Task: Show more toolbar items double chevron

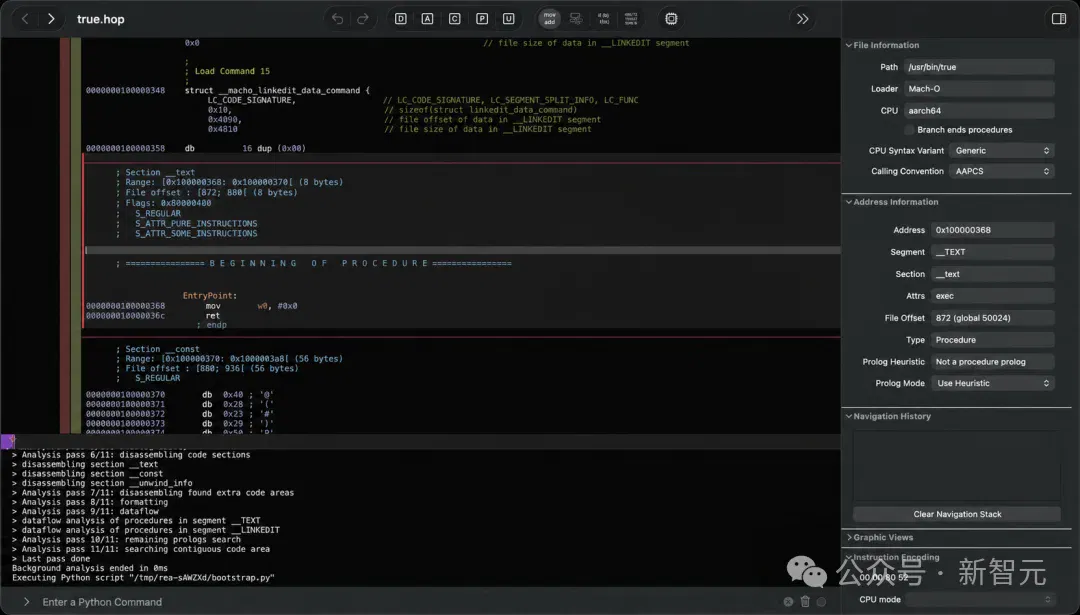Action: tap(802, 19)
